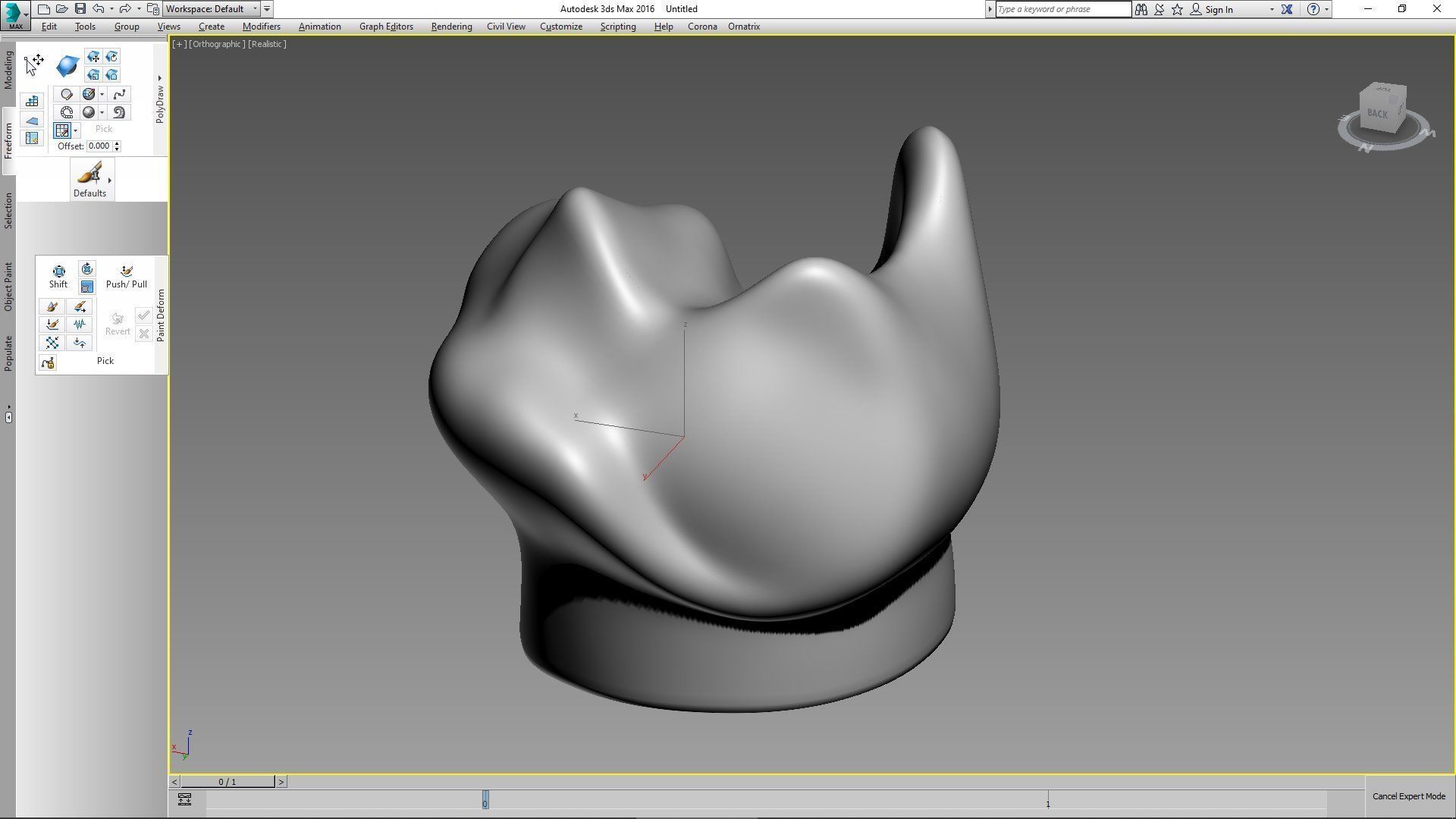Click the Extend blue plane icon
Image resolution: width=1456 pixels, height=819 pixels.
click(32, 120)
